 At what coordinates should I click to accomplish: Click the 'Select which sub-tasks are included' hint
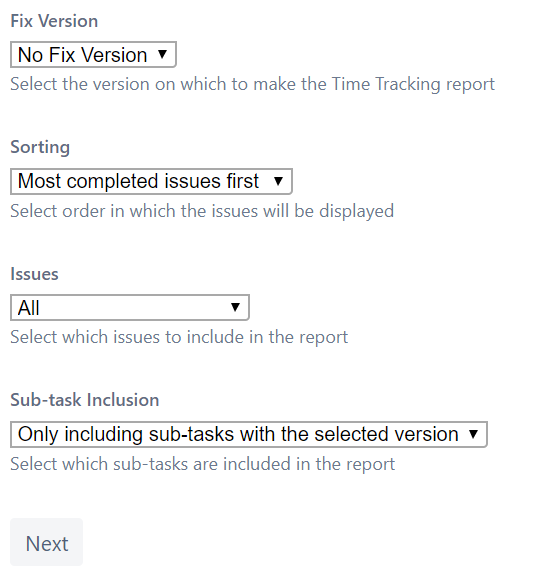click(x=202, y=464)
